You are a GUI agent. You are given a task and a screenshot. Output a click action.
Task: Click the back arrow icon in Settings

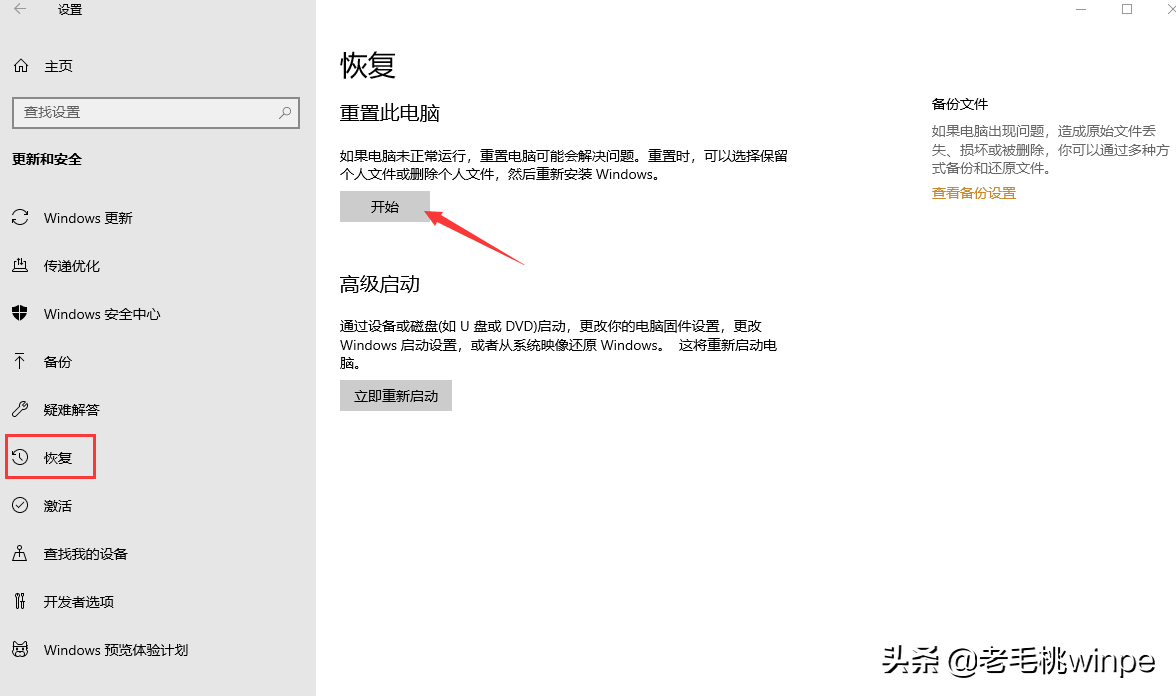(x=20, y=9)
